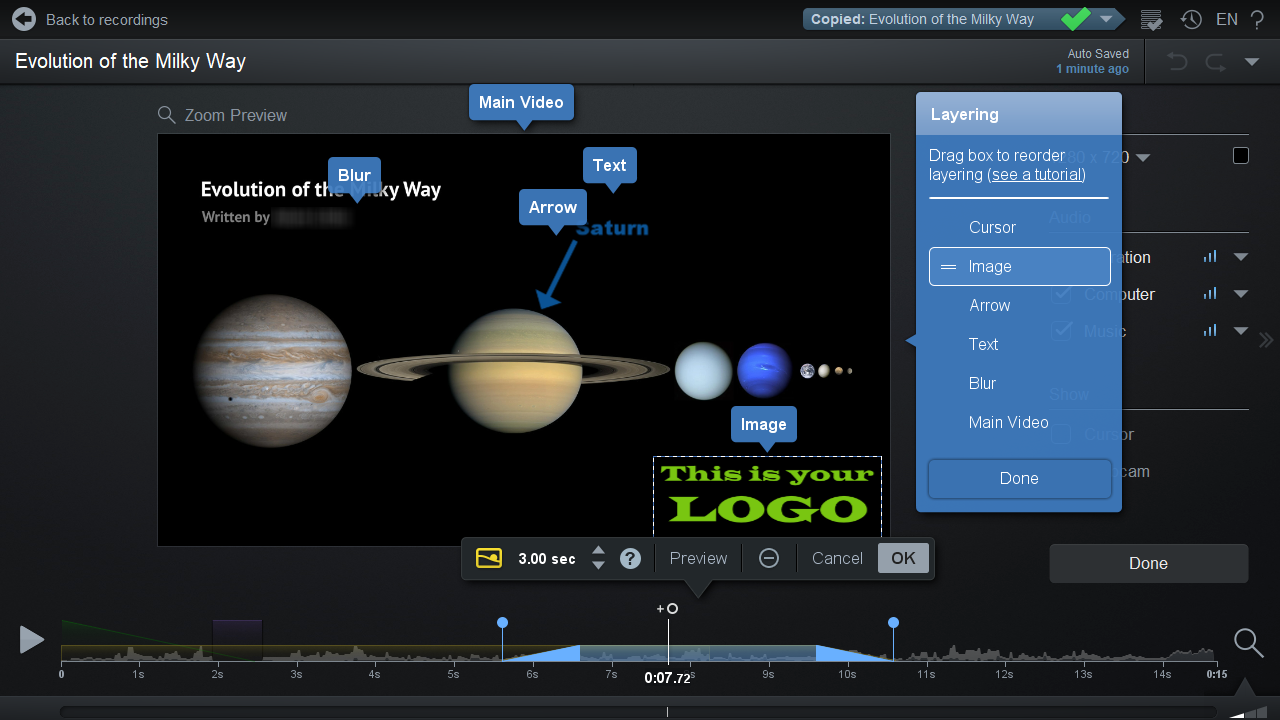The width and height of the screenshot is (1280, 720).
Task: Click the Image layer label on canvas
Action: pos(763,424)
